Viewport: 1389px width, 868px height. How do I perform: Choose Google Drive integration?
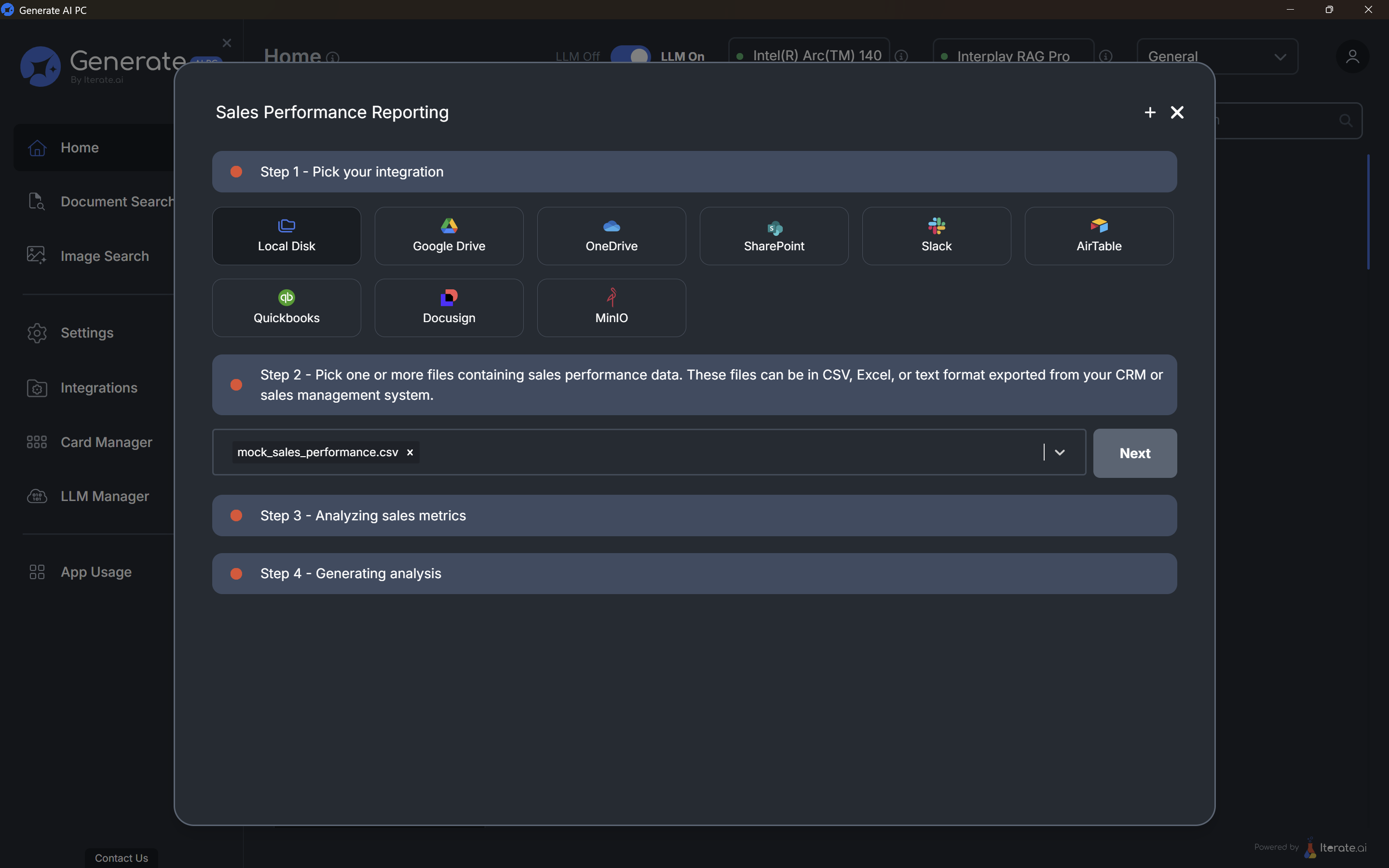(449, 236)
